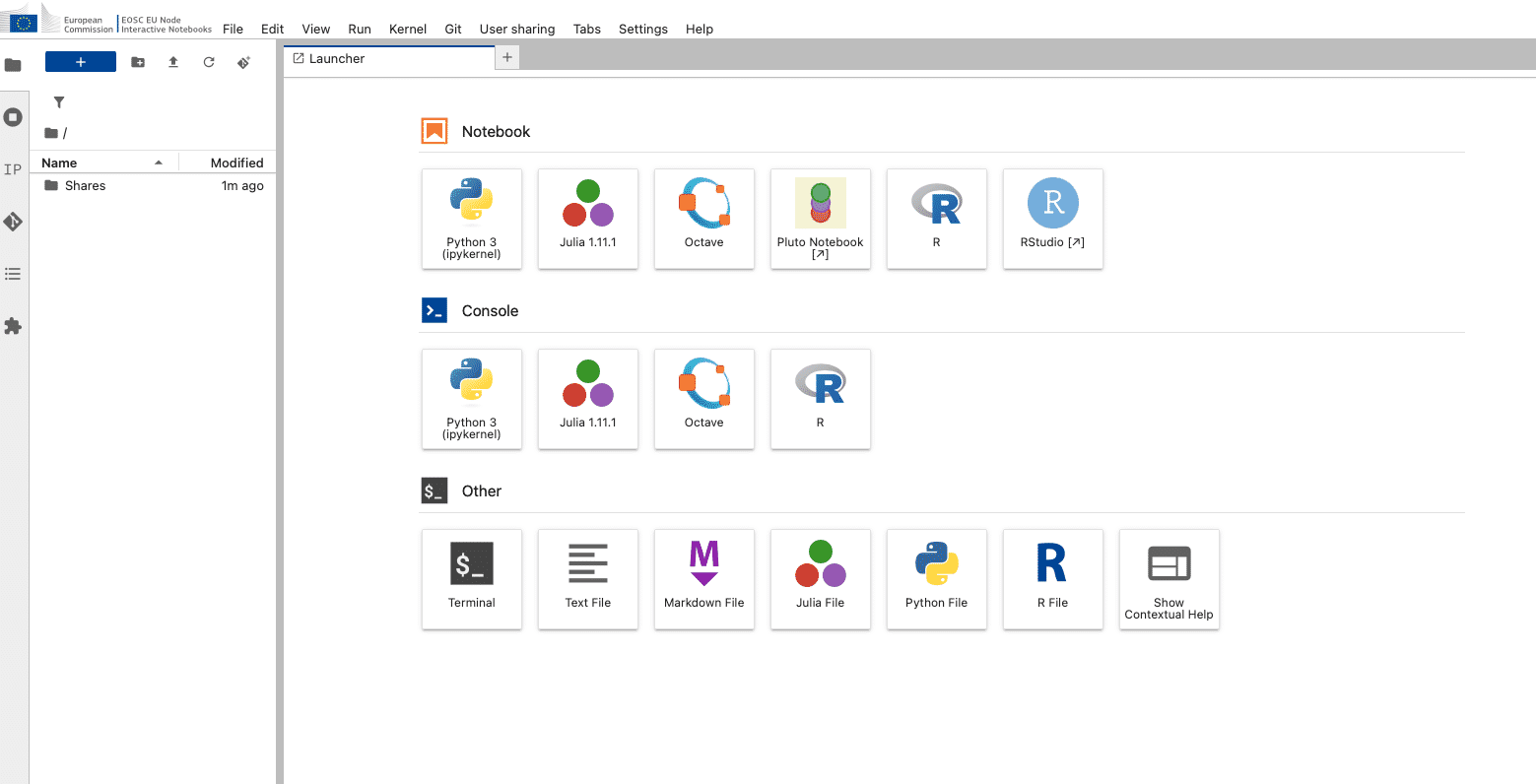This screenshot has width=1536, height=784.
Task: Refresh the file browser list
Action: tap(209, 62)
